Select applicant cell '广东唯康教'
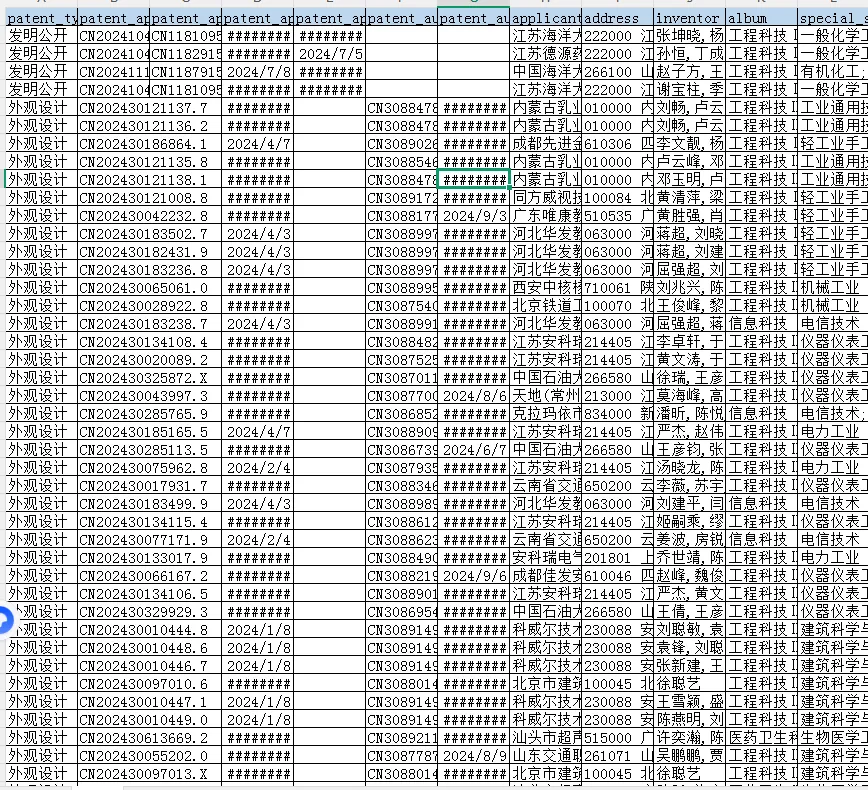 pyautogui.click(x=545, y=215)
